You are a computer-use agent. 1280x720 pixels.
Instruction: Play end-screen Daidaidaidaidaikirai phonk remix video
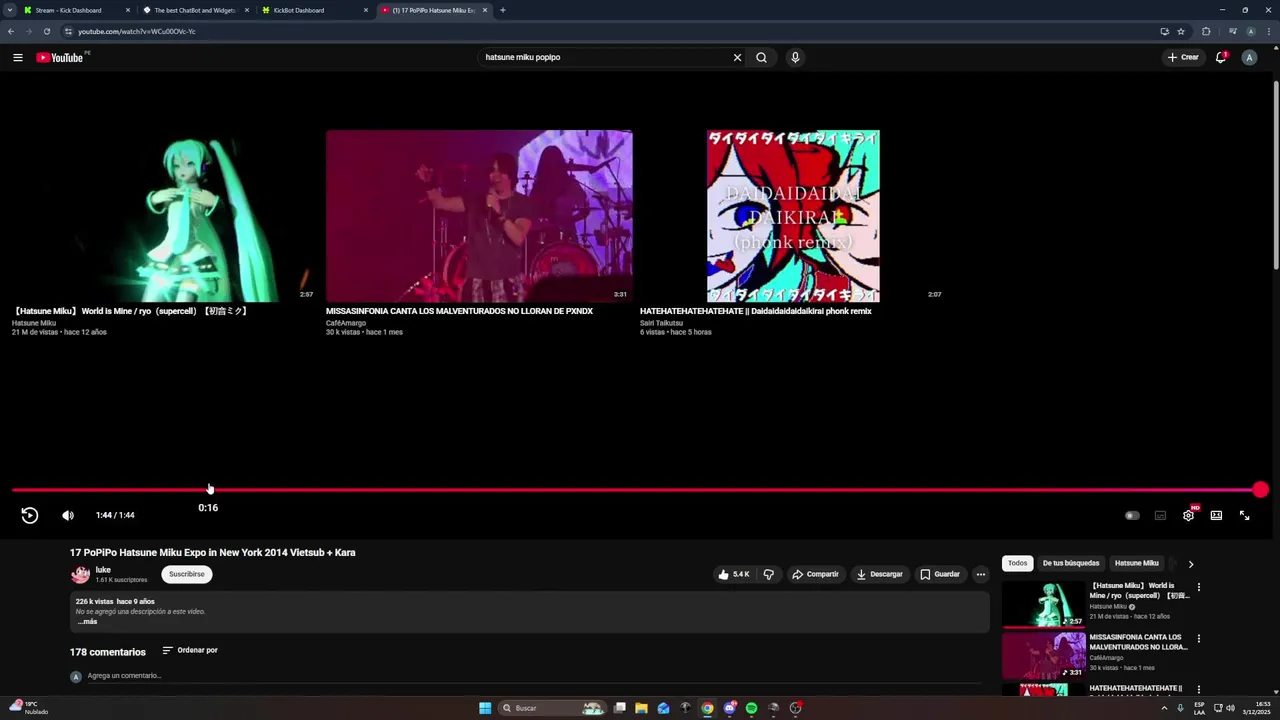point(793,216)
